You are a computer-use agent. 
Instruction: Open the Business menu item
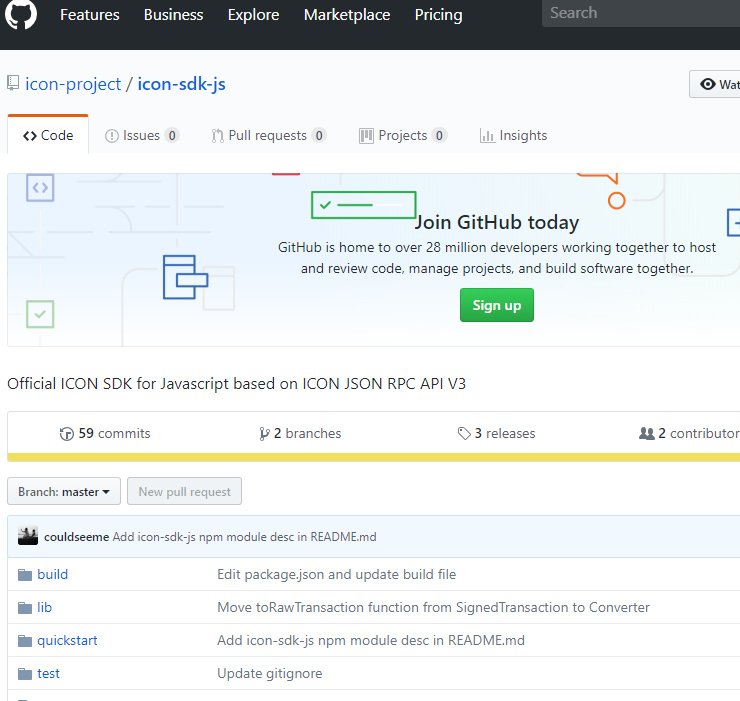[173, 15]
